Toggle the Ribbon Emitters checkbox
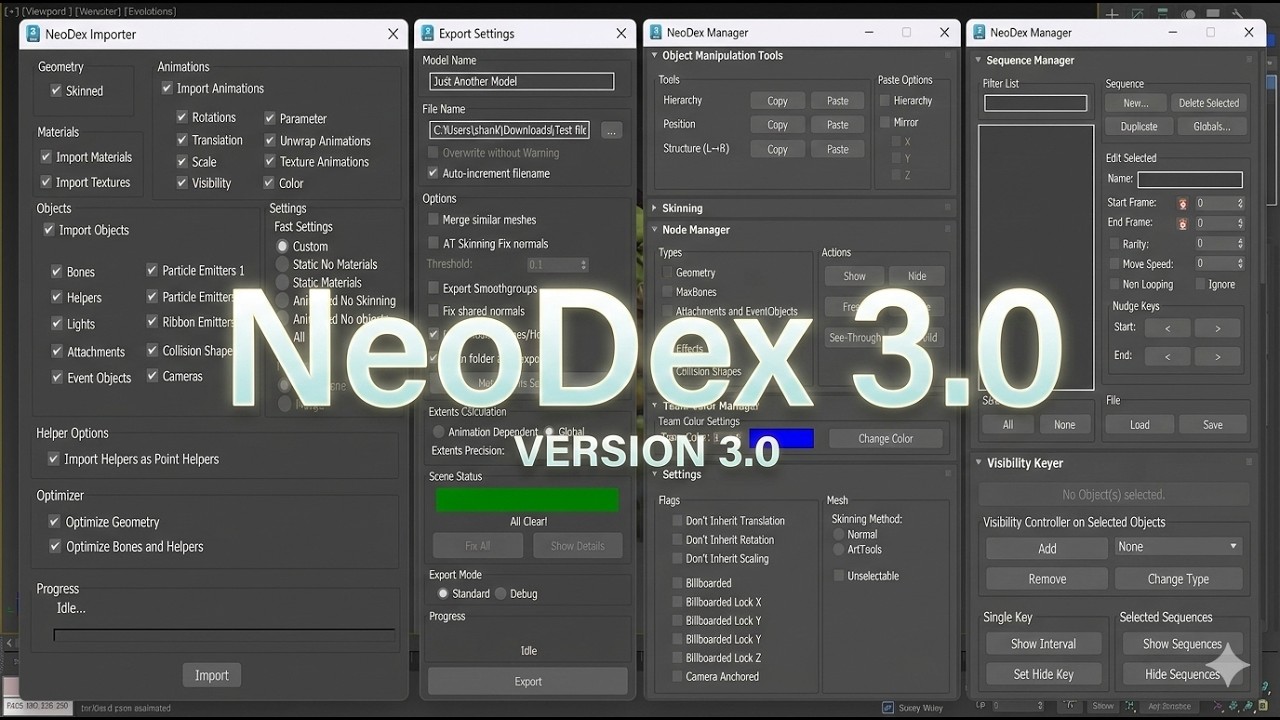Screen dimensions: 1280x720 coord(152,322)
